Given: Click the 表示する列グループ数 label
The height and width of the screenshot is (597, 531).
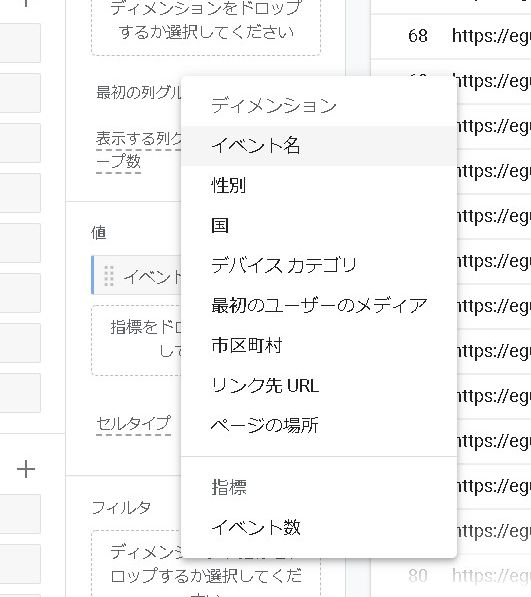Looking at the screenshot, I should click(139, 150).
